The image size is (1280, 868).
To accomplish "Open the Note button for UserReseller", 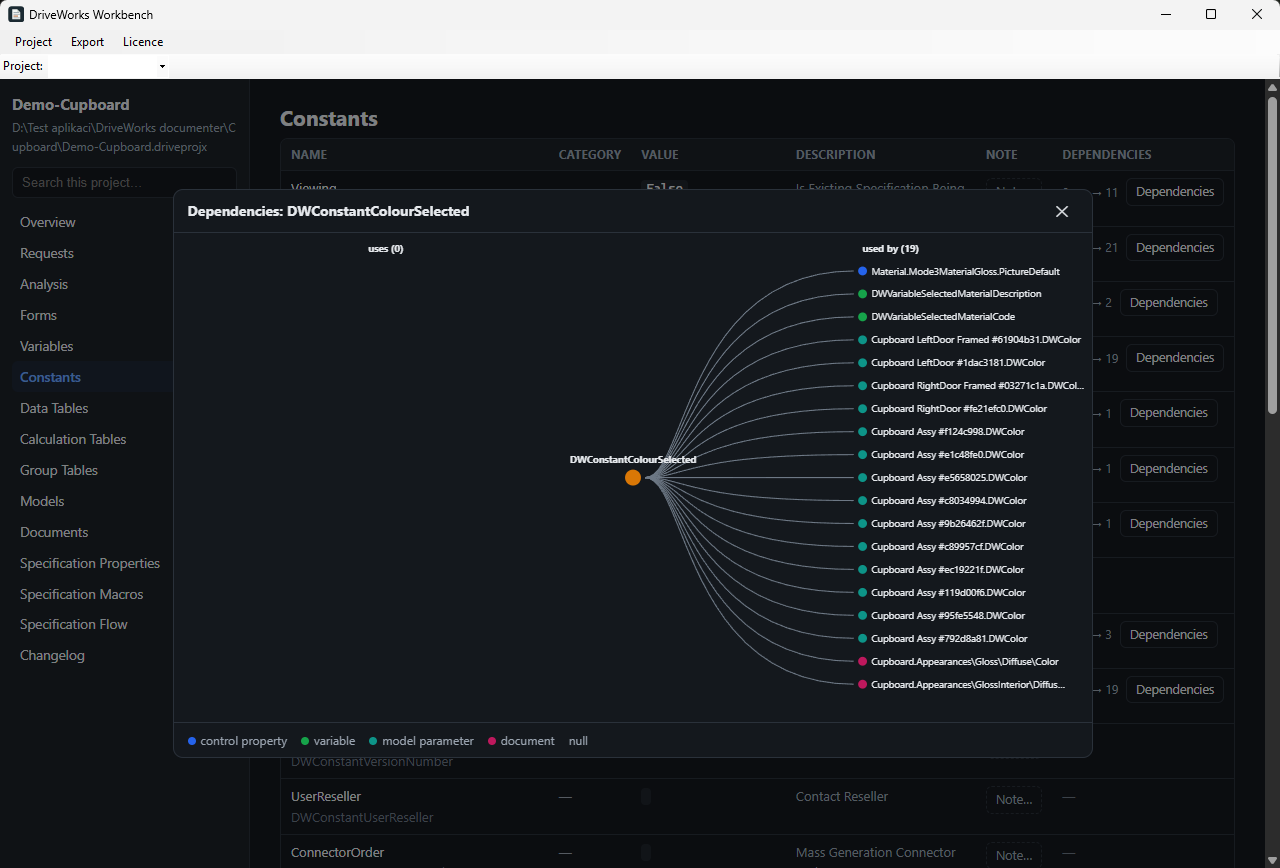I will click(x=1014, y=800).
